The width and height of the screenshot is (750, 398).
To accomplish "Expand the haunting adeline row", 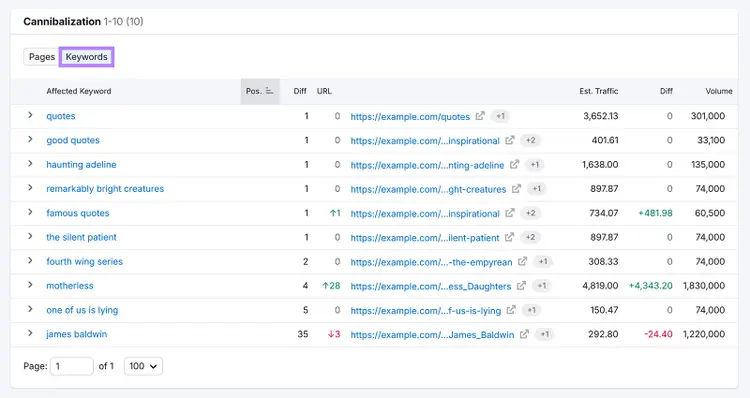I will (x=30, y=164).
